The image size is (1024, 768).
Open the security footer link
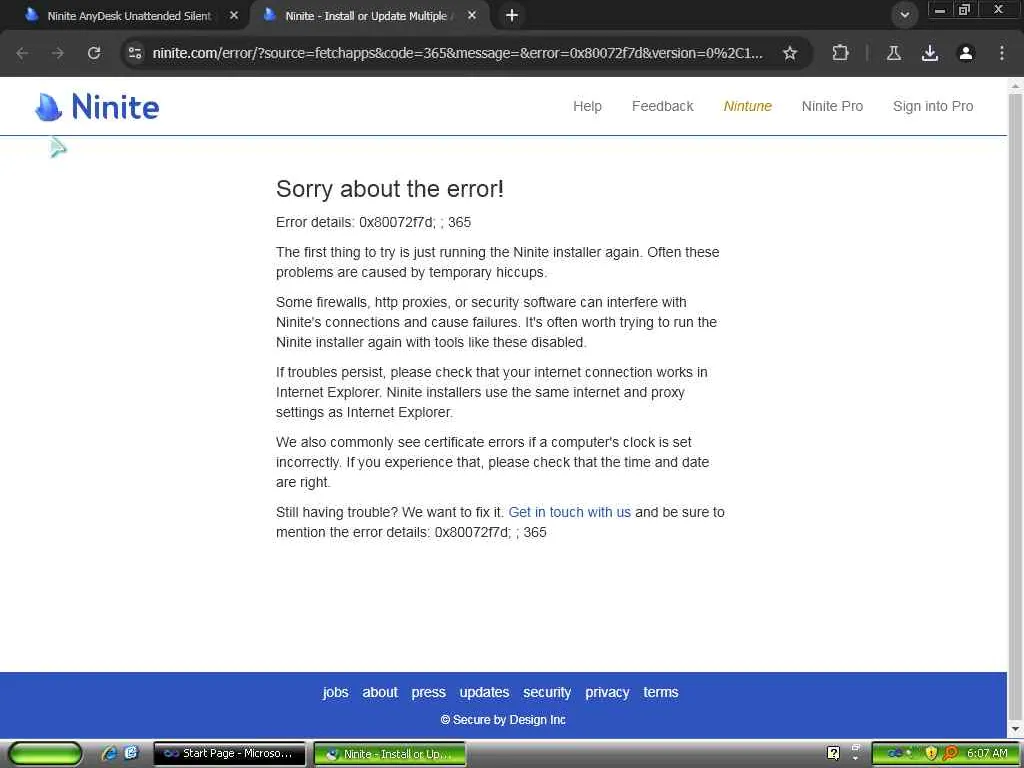(x=547, y=692)
